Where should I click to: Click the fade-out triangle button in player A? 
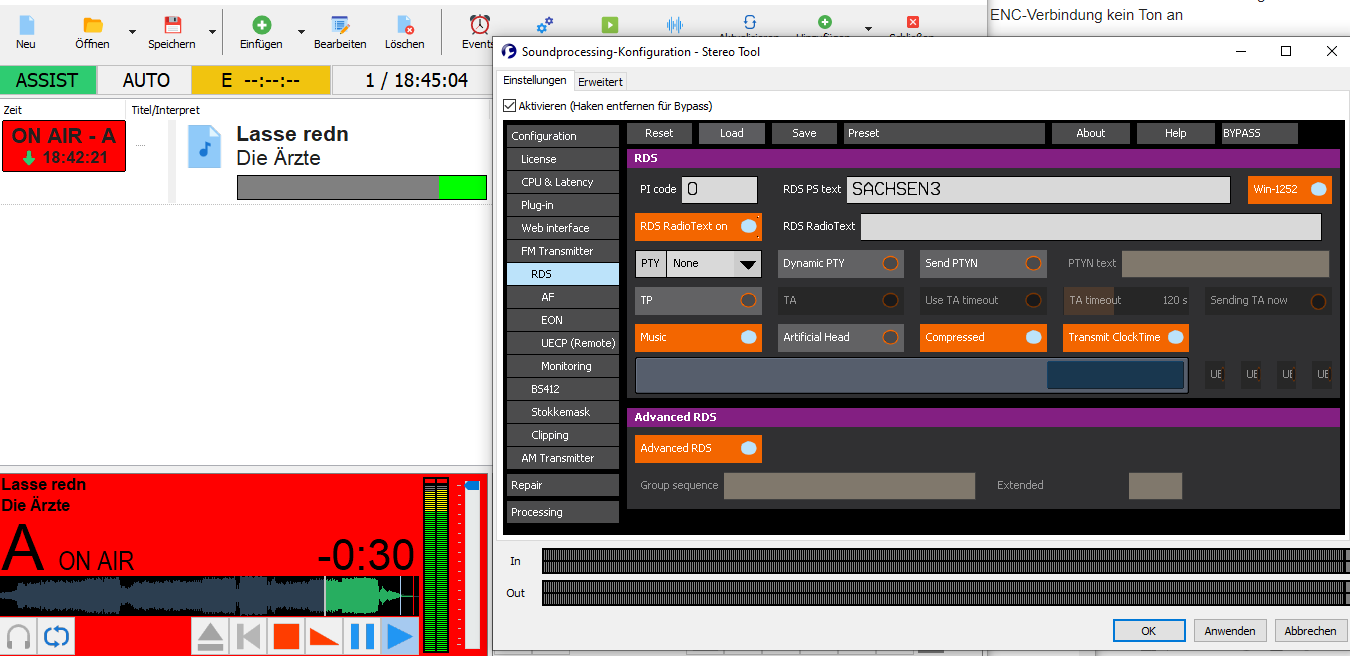pos(324,636)
